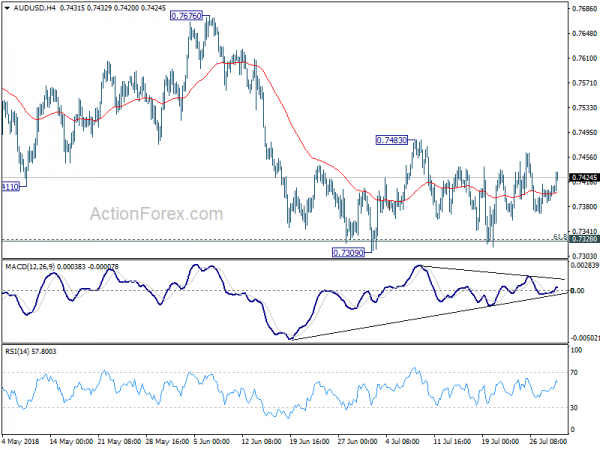The image size is (600, 450).
Task: Click the 4 Jul 08:00 date label
Action: (x=402, y=441)
